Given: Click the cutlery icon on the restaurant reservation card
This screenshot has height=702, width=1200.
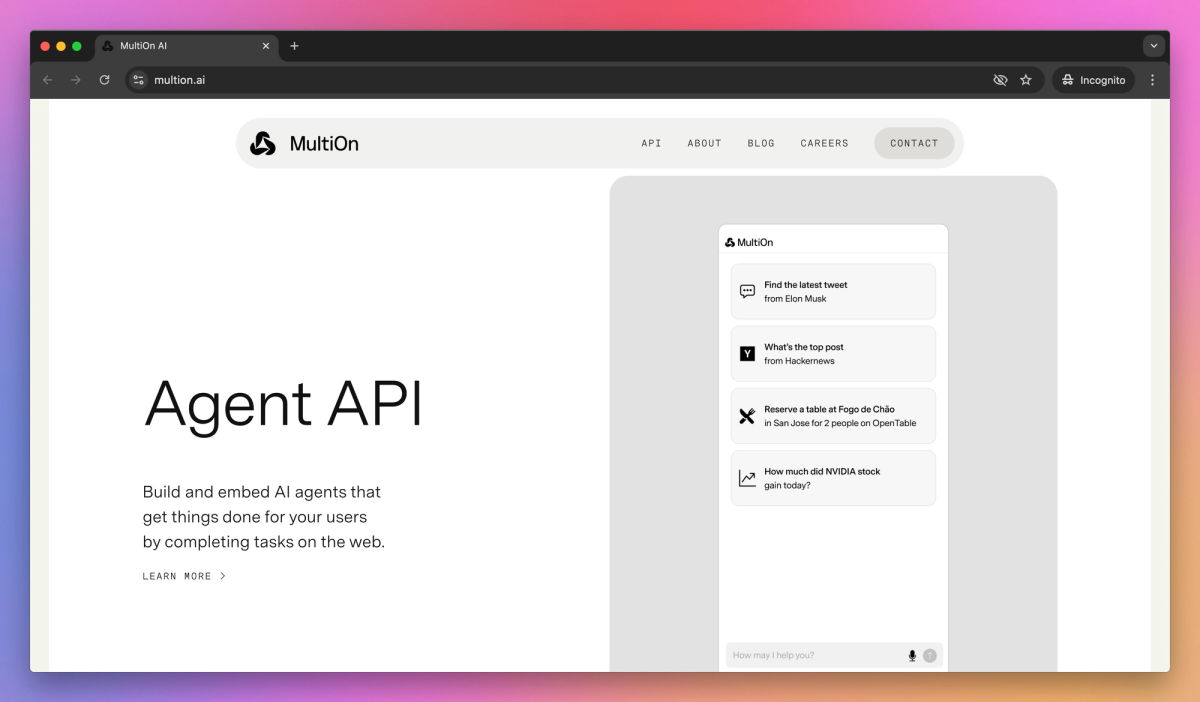Looking at the screenshot, I should point(747,415).
